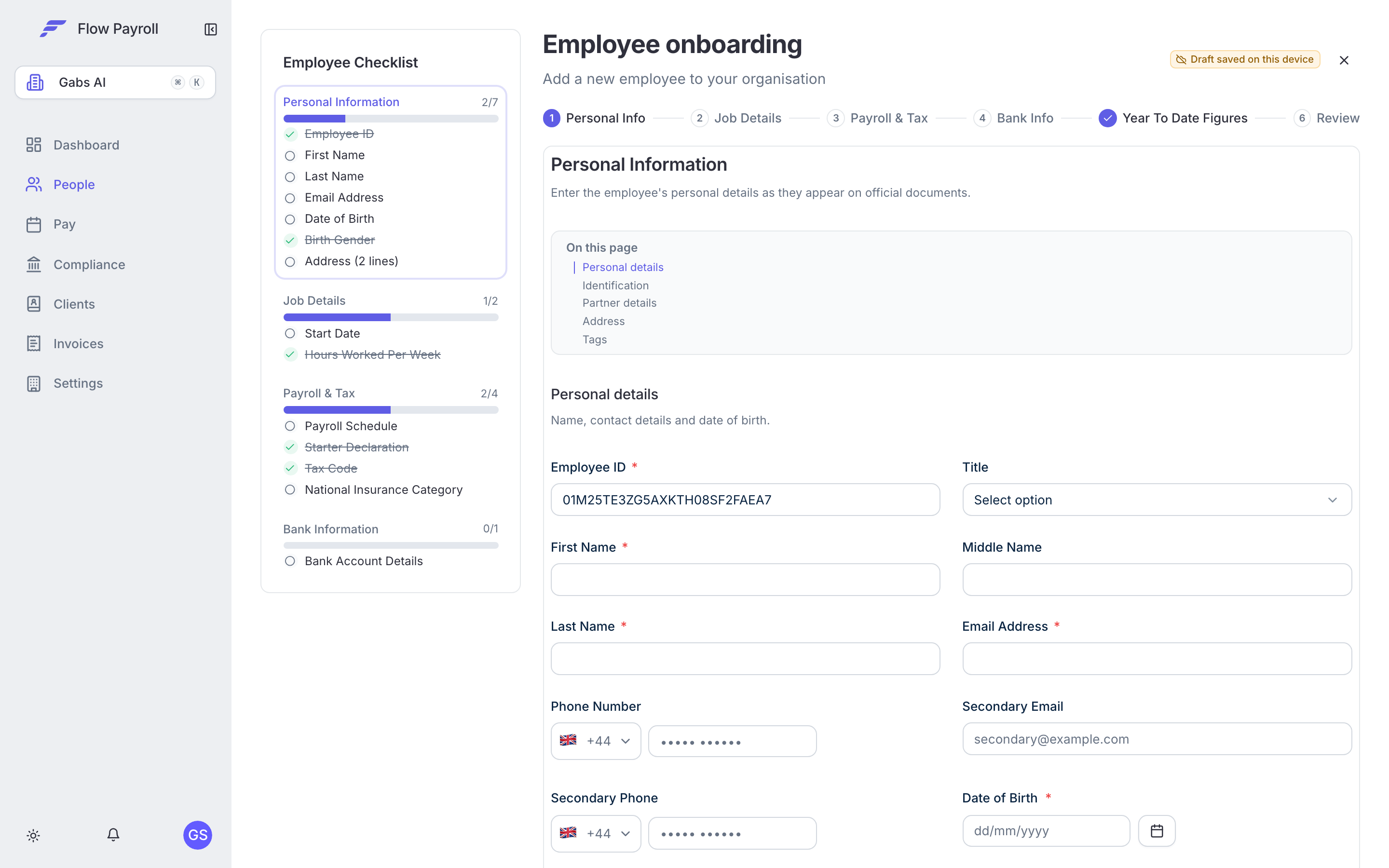
Task: Focus the Secondary Email input field
Action: (1157, 739)
